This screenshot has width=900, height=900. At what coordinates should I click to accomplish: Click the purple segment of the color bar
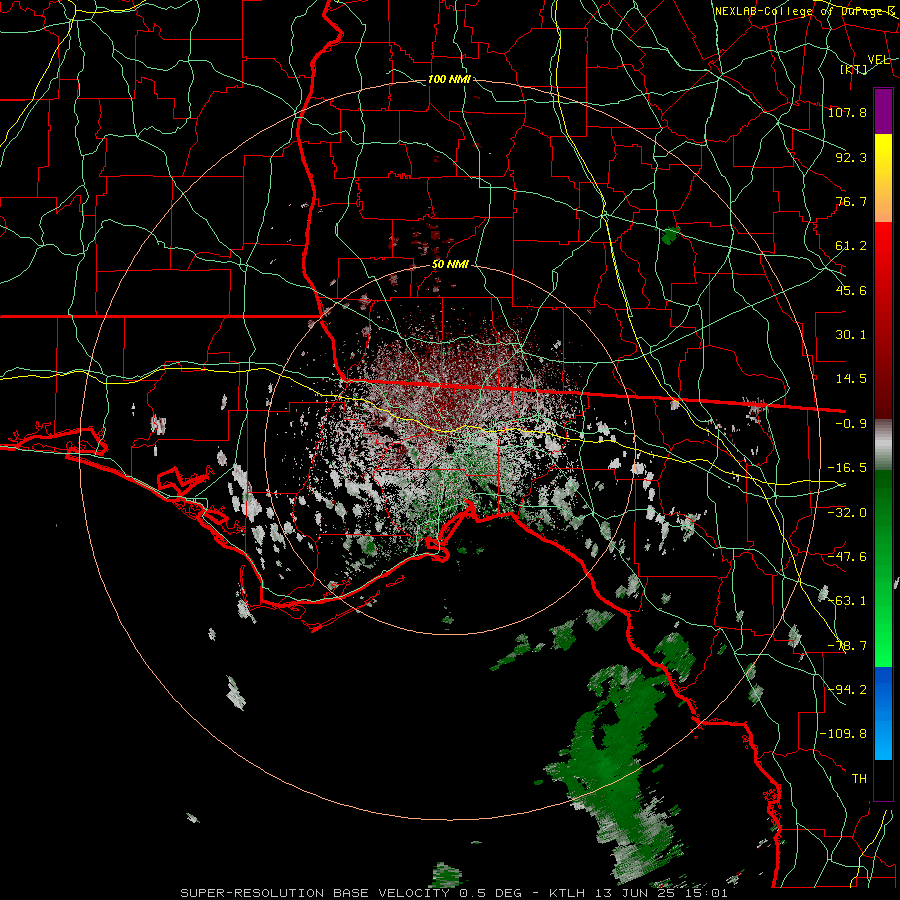click(x=883, y=111)
